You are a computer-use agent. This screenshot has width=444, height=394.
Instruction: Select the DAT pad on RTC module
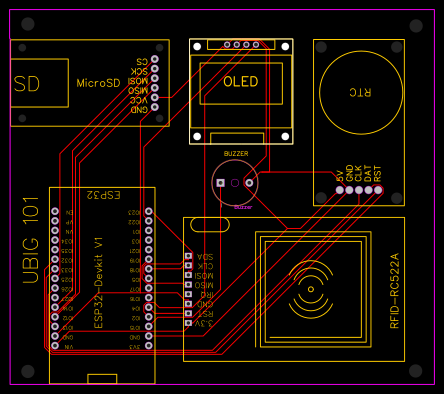tap(368, 190)
